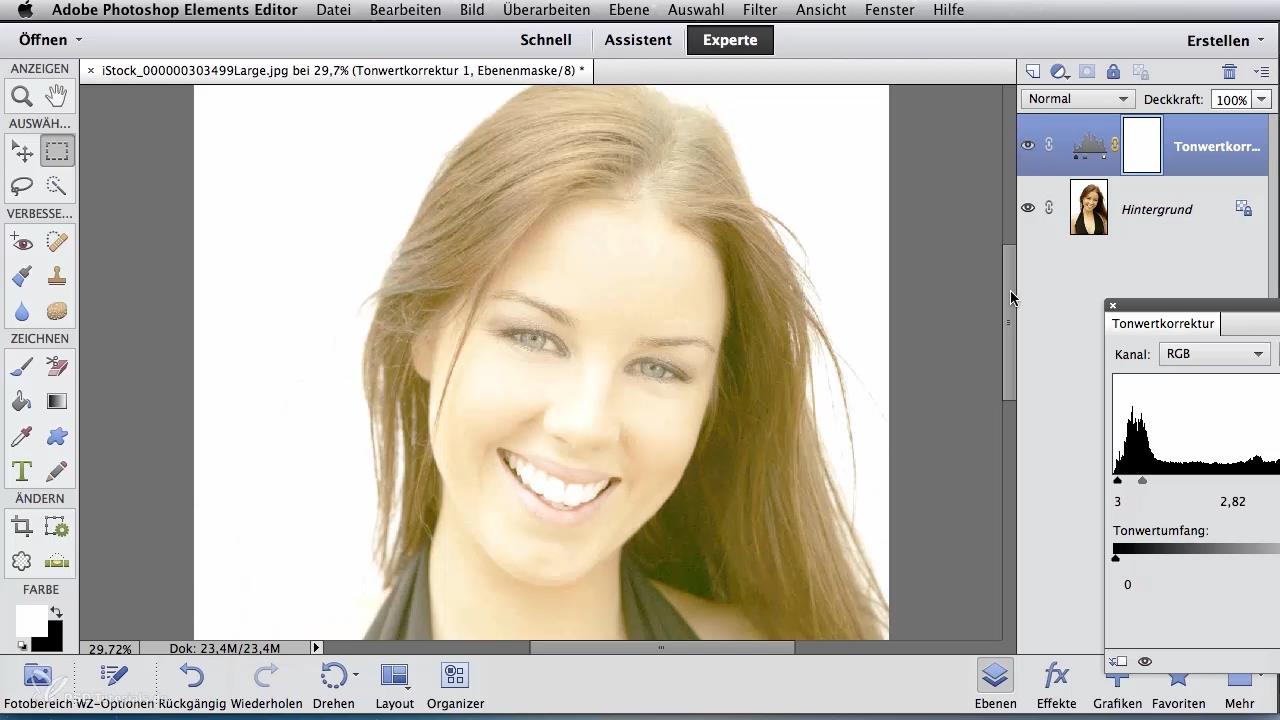Click the Hintergrund layer's lock icon

(1243, 208)
